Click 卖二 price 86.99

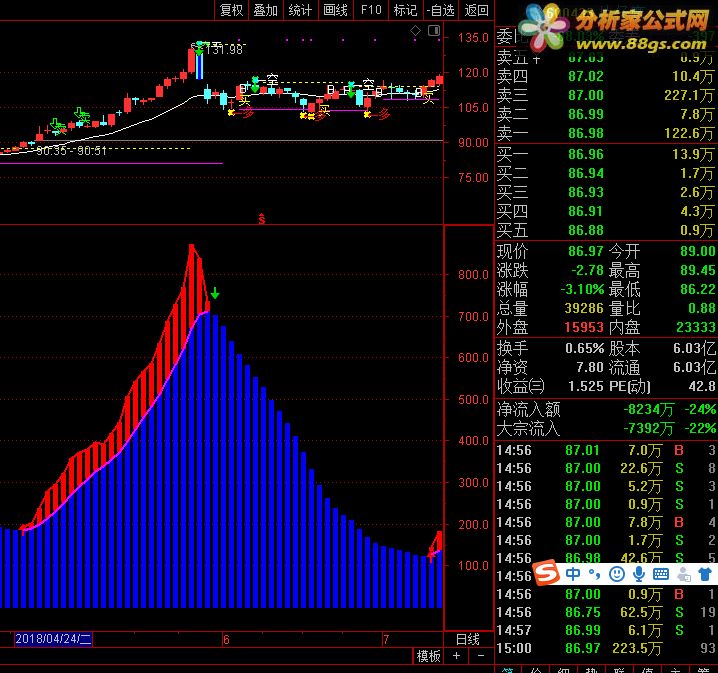tap(586, 114)
